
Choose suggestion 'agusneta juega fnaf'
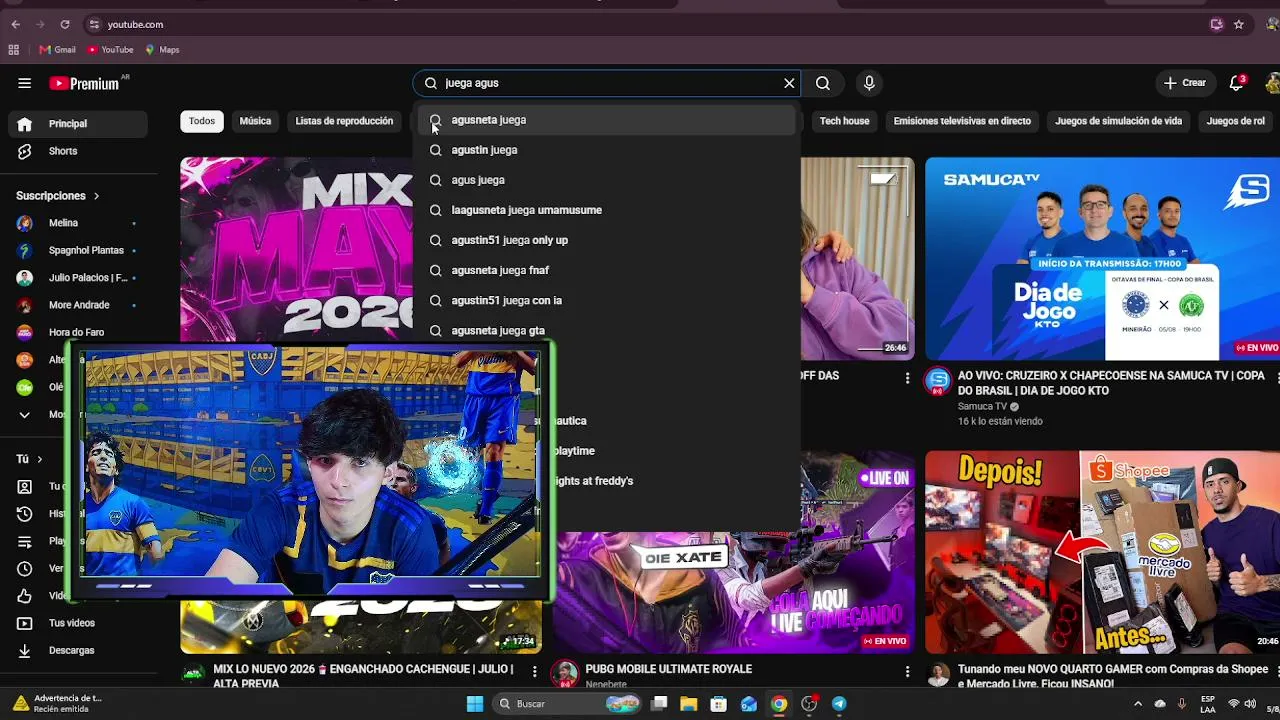[x=607, y=270]
